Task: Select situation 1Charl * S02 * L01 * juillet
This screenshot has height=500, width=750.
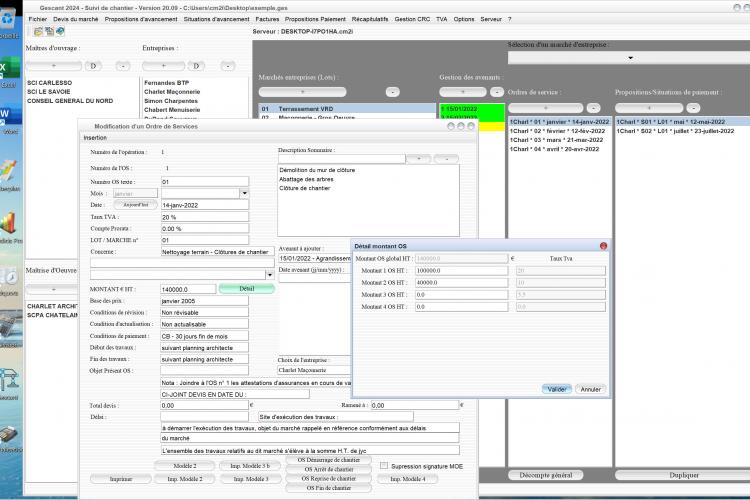Action: tap(675, 131)
